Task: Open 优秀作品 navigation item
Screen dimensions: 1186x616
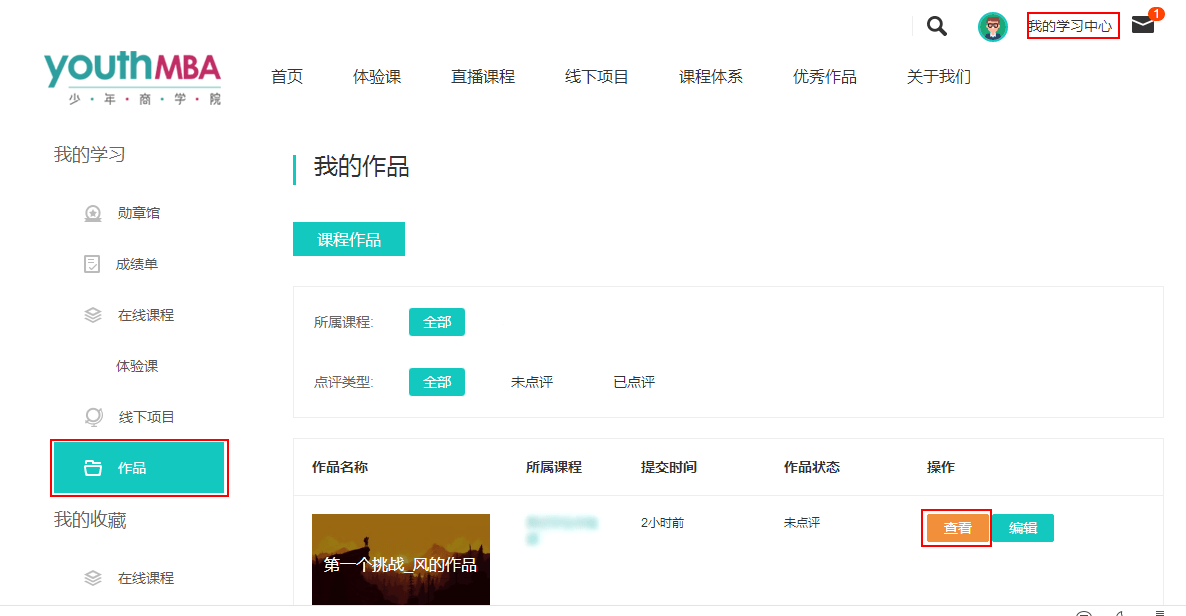Action: [824, 76]
